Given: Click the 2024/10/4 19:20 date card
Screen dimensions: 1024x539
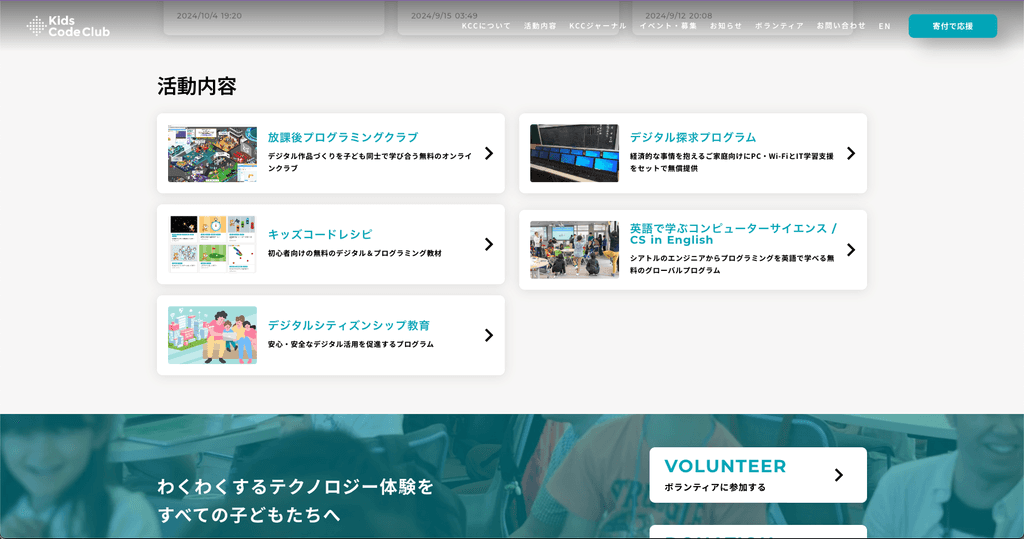Looking at the screenshot, I should 274,17.
